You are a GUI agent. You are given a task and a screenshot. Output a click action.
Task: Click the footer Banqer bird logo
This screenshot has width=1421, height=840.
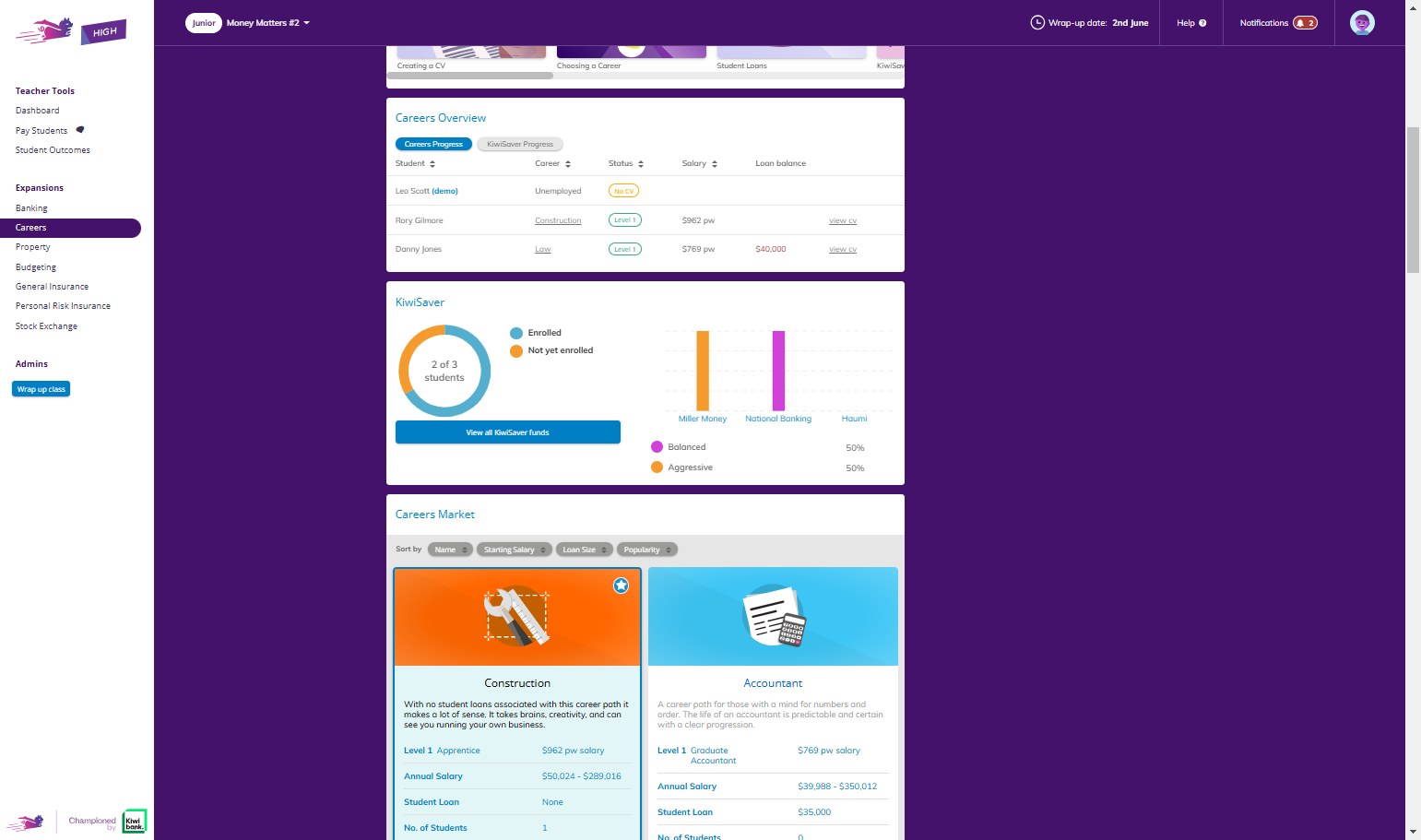point(27,822)
